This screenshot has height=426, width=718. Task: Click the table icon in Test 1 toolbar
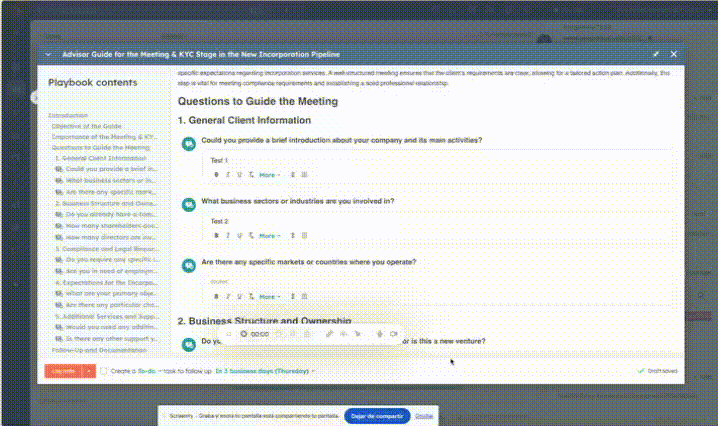(305, 175)
